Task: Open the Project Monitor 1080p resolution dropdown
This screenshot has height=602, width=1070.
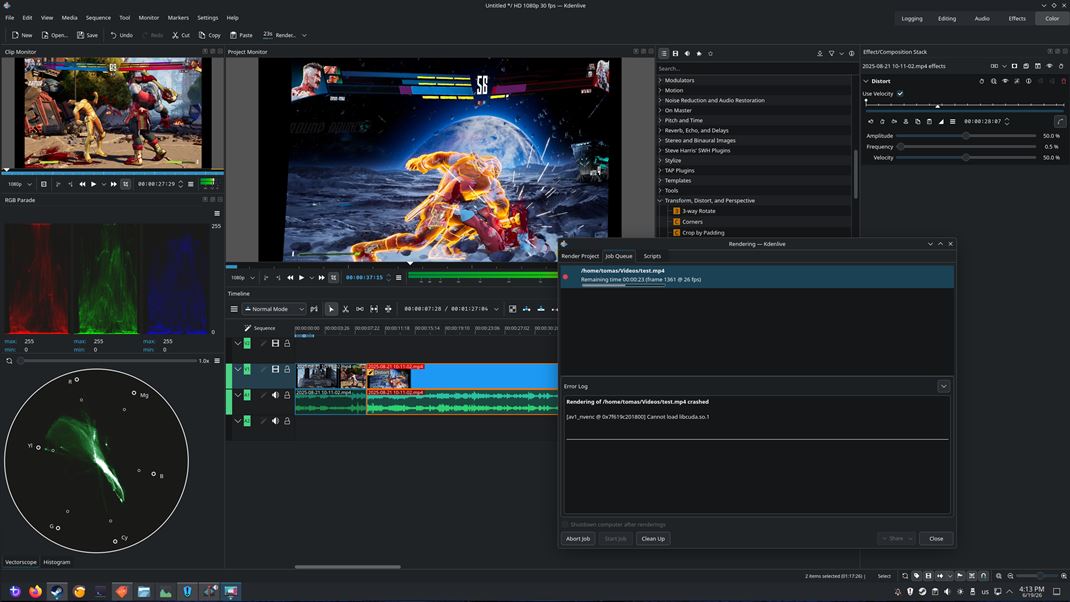Action: (x=242, y=278)
